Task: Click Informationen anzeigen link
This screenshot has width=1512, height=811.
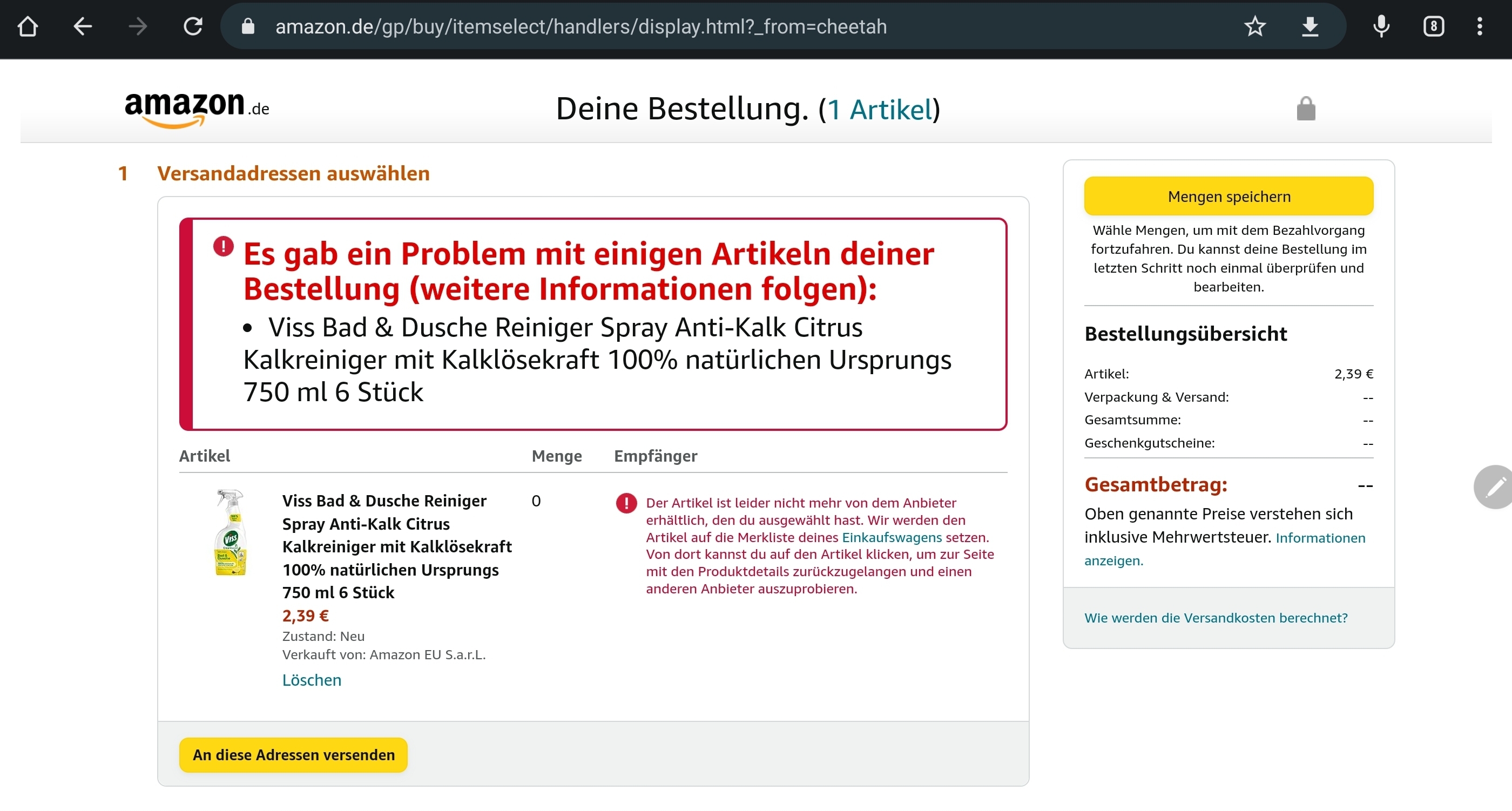Action: (x=1319, y=538)
